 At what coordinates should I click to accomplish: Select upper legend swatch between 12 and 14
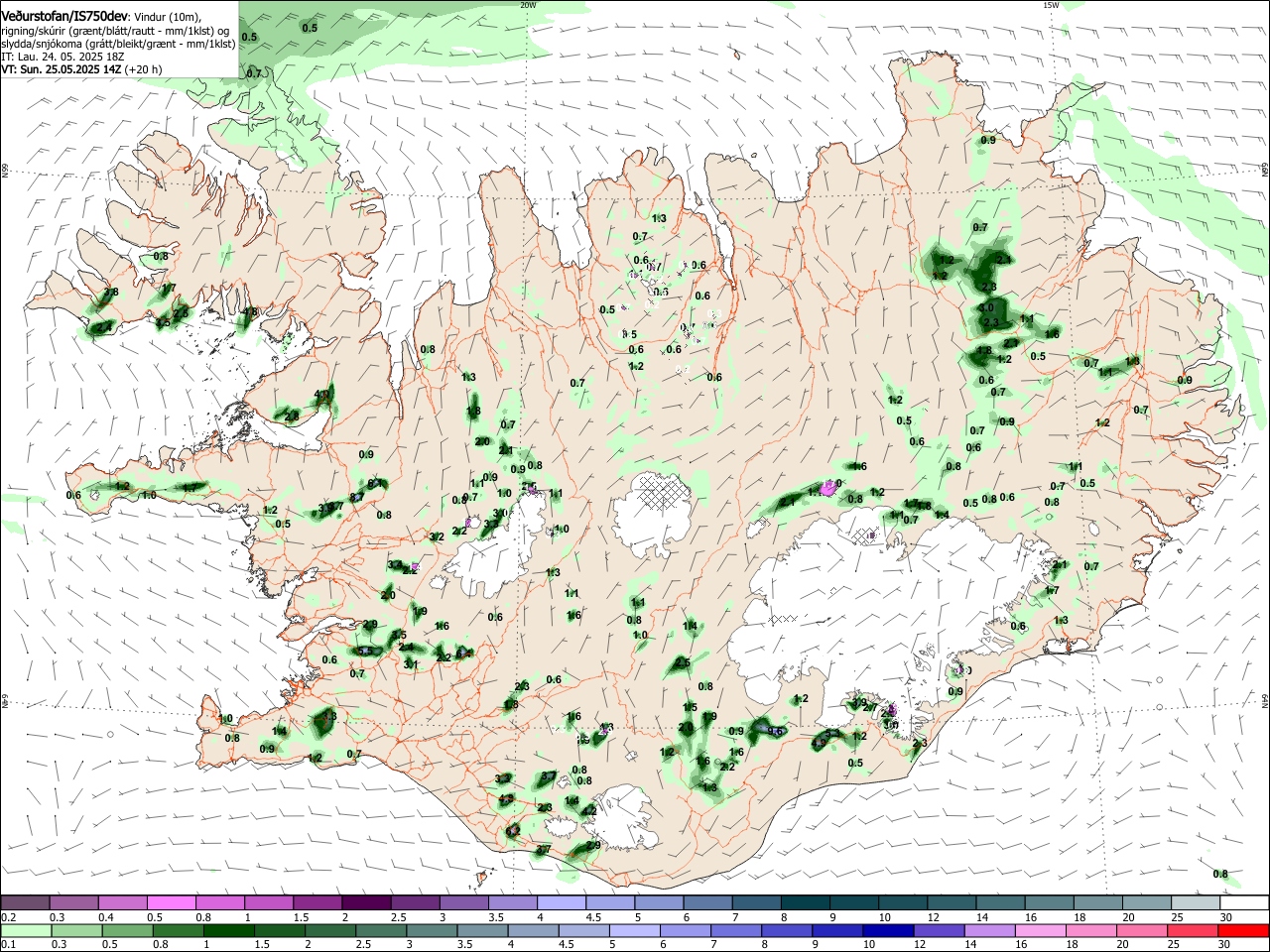(x=952, y=902)
